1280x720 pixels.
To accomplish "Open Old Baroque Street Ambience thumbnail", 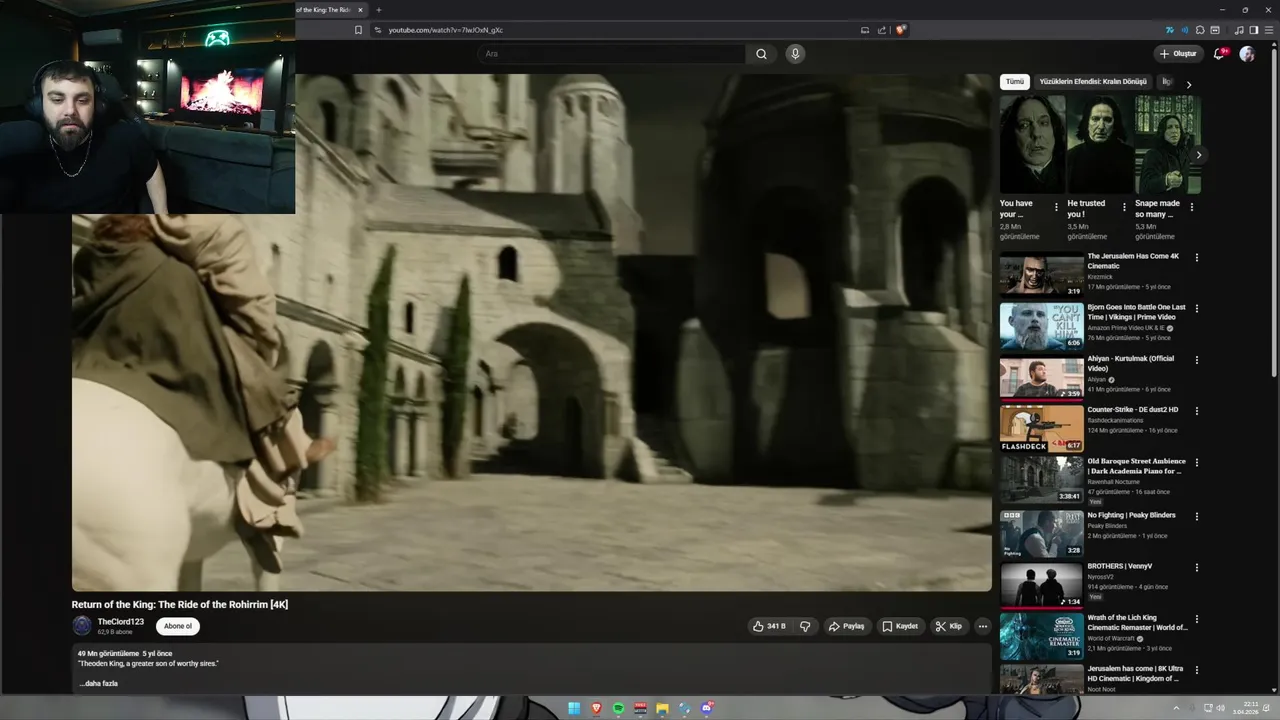I will click(x=1041, y=480).
